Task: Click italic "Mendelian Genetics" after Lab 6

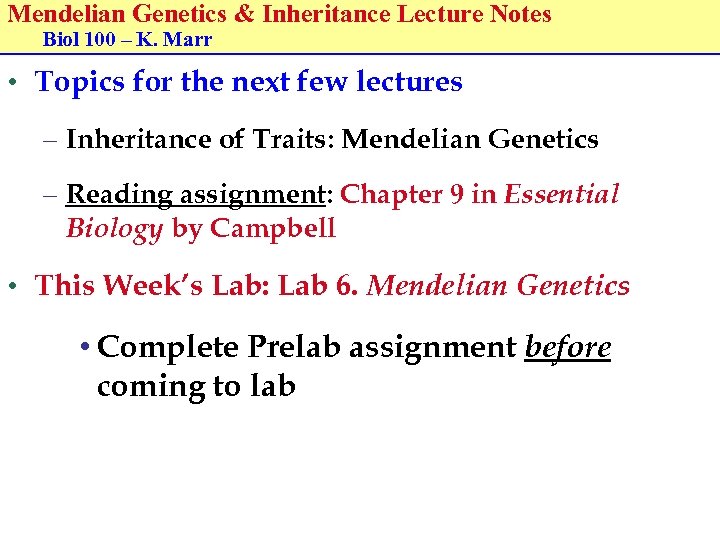Action: tap(499, 287)
